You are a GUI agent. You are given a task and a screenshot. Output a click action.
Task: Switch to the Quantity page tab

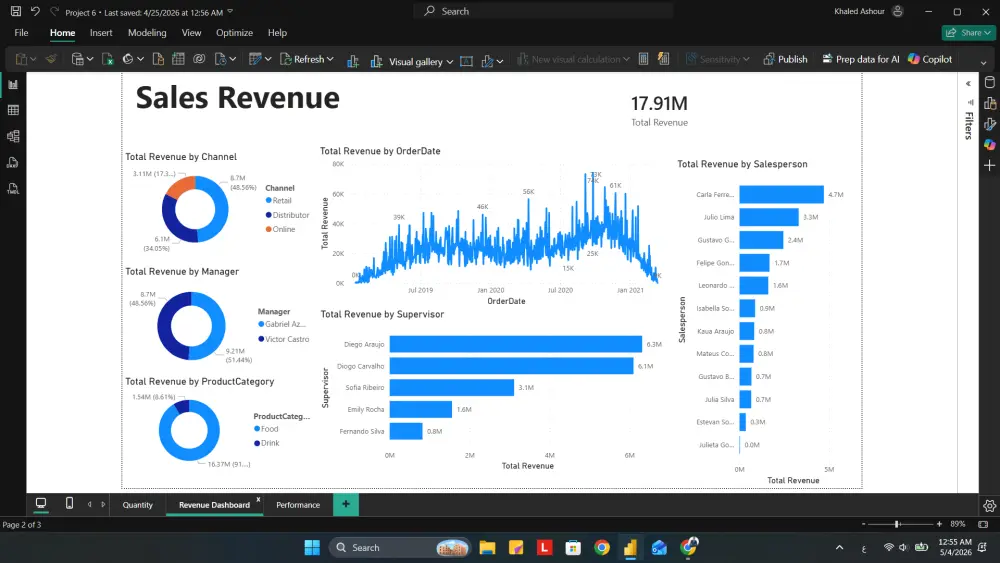pos(138,504)
